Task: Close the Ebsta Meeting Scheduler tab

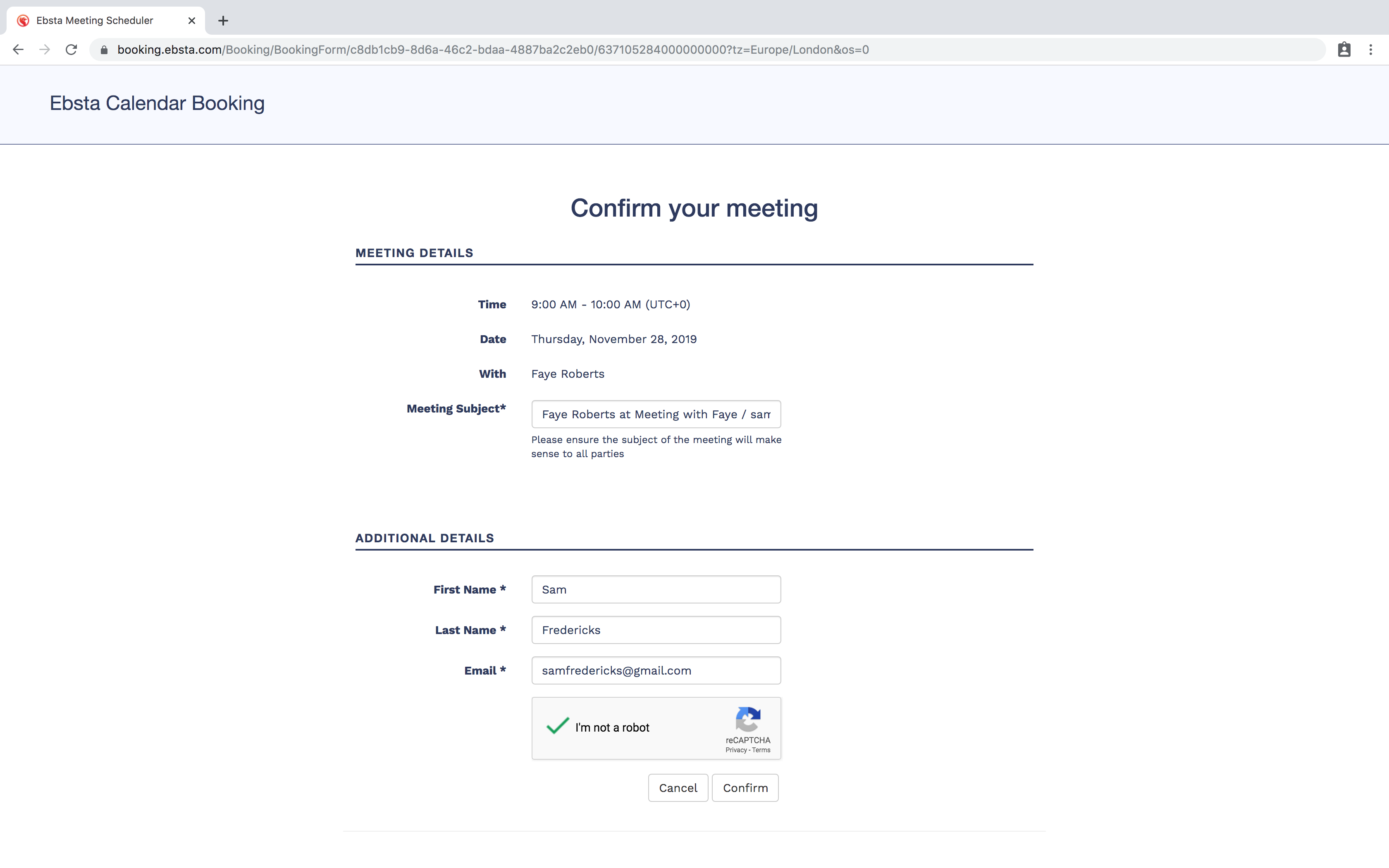Action: [x=192, y=21]
